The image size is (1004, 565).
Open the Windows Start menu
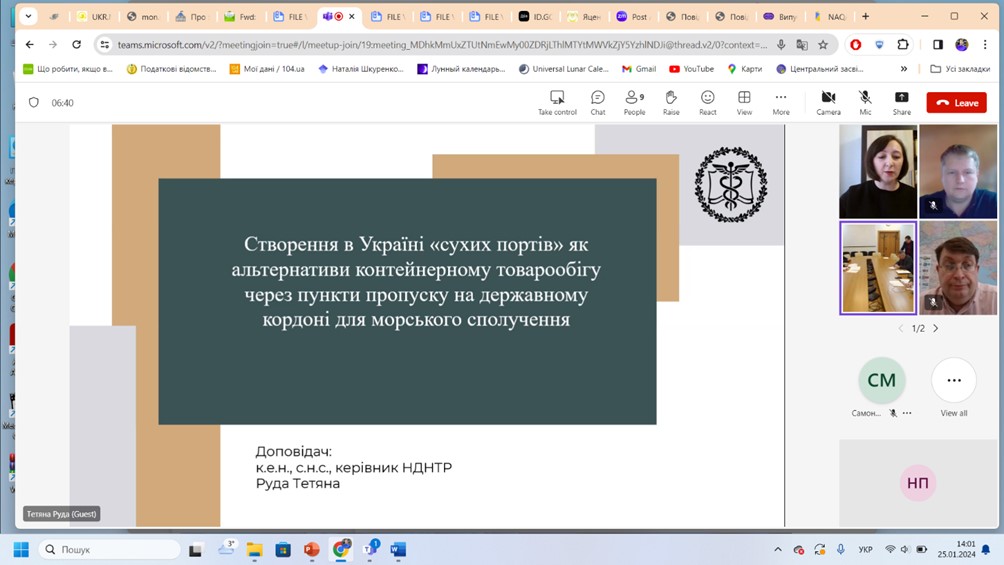pyautogui.click(x=21, y=550)
